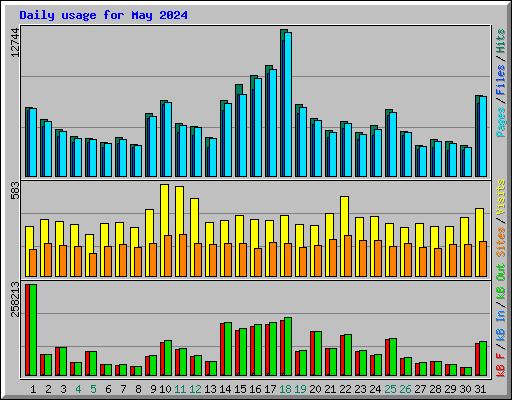Click day 11 weekend label

pos(180,389)
